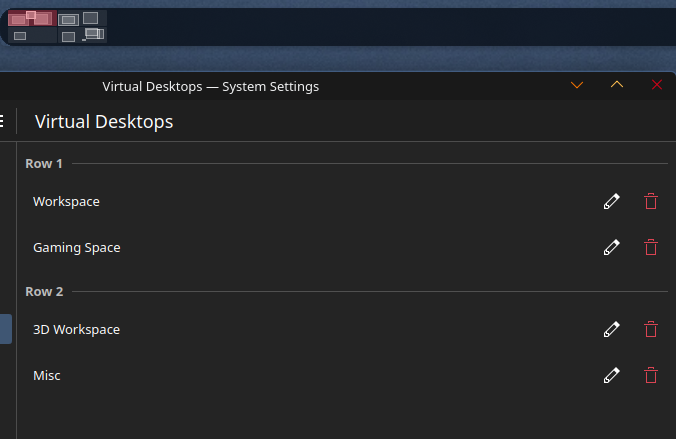676x439 pixels.
Task: Delete the Workspace desktop via trash icon
Action: point(651,201)
